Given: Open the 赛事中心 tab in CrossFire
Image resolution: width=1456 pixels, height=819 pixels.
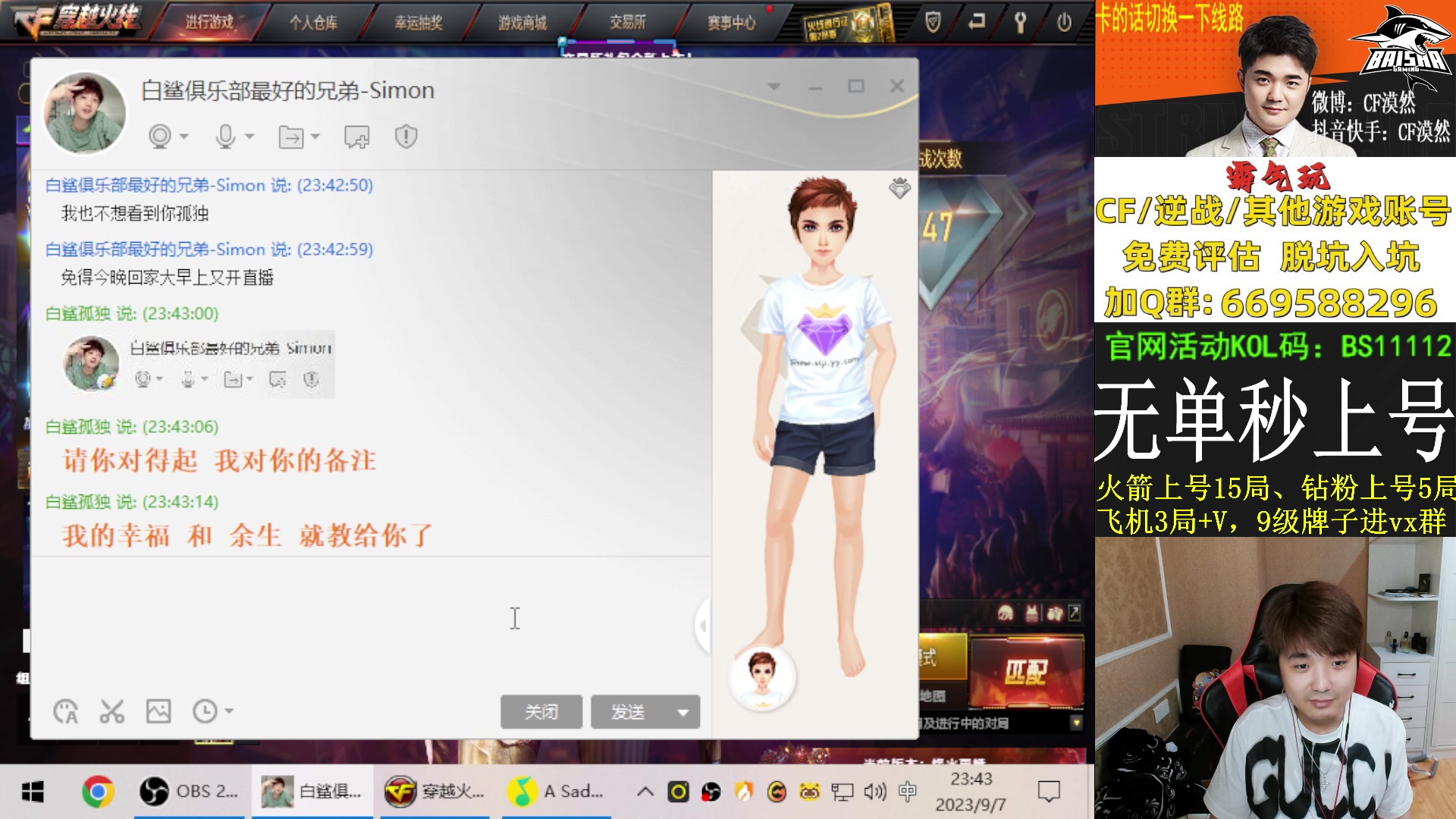Looking at the screenshot, I should point(732,22).
